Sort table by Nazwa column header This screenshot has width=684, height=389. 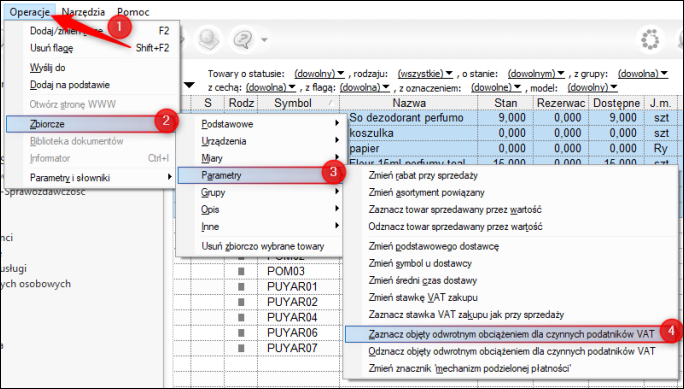point(409,103)
